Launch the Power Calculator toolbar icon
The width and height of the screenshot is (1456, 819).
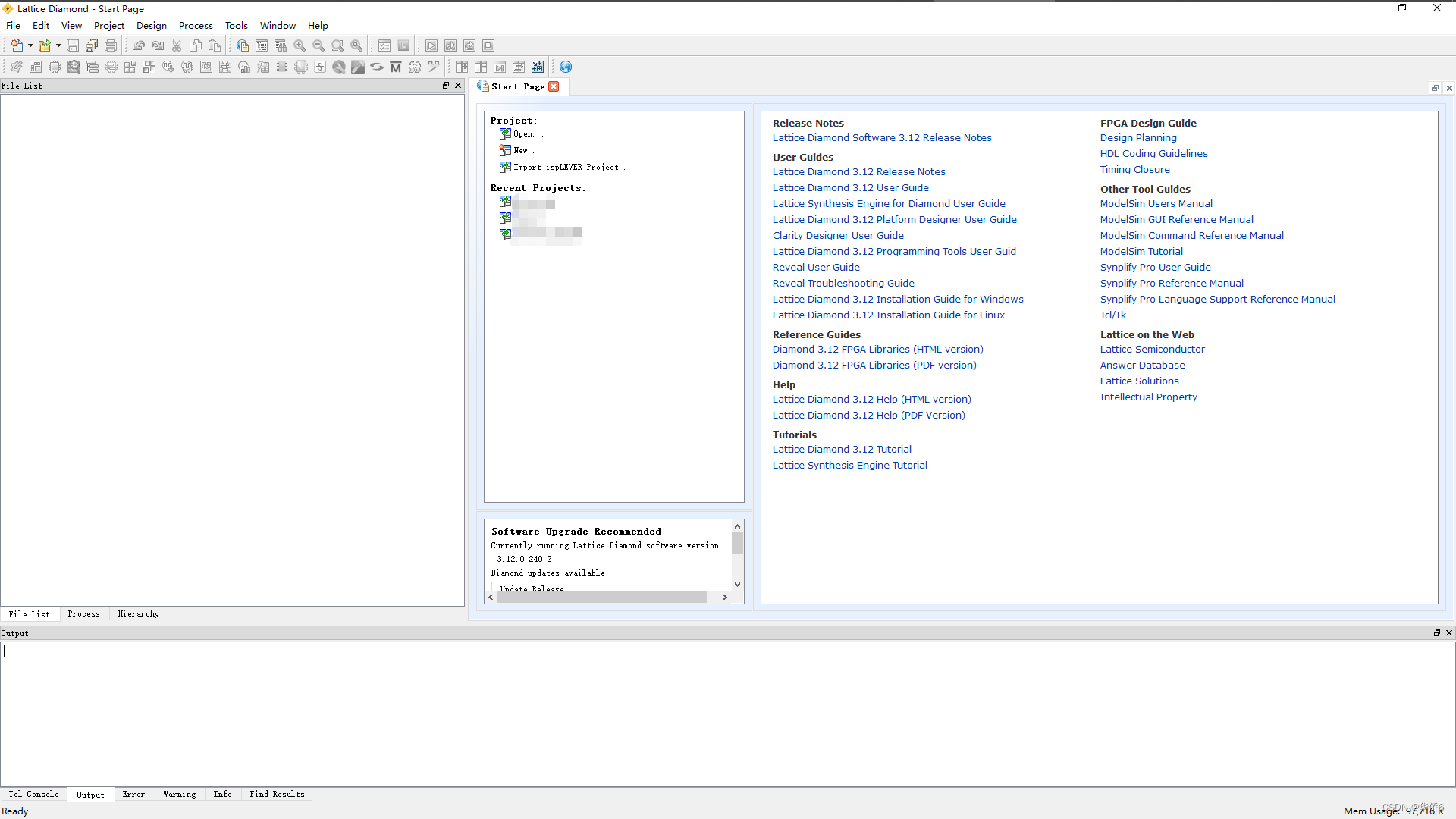click(x=263, y=67)
